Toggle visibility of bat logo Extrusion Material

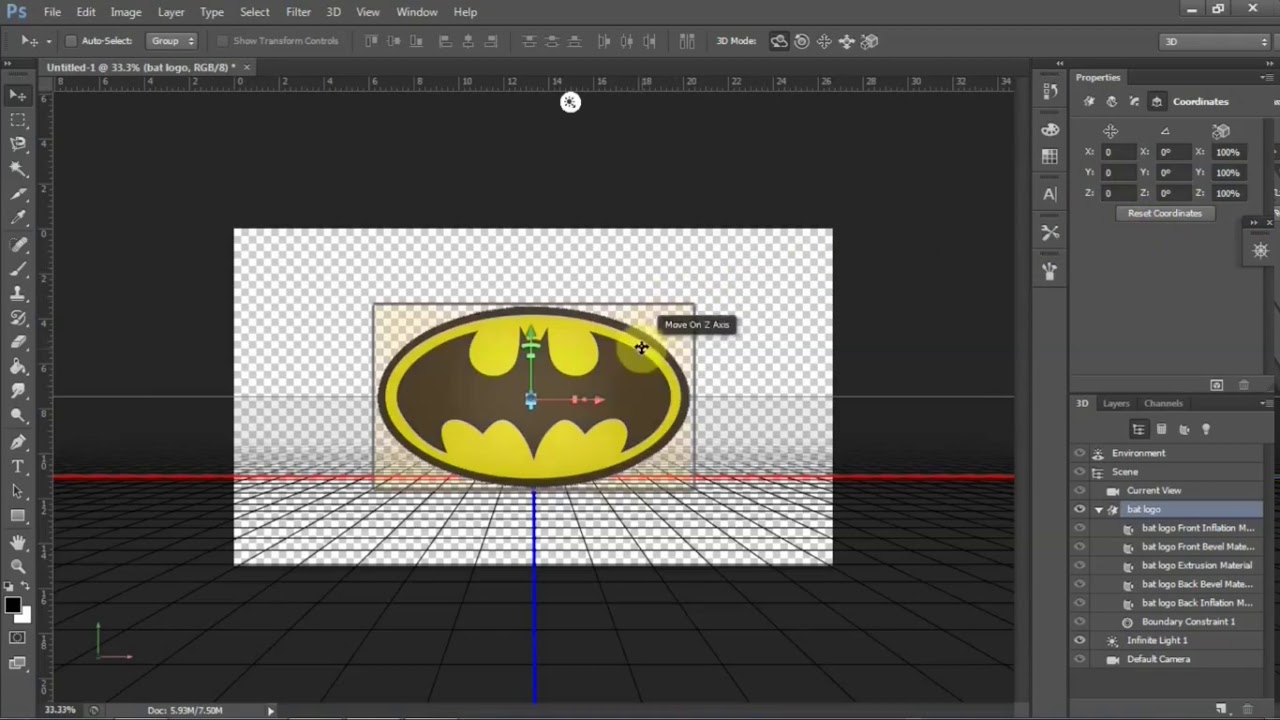coord(1079,565)
